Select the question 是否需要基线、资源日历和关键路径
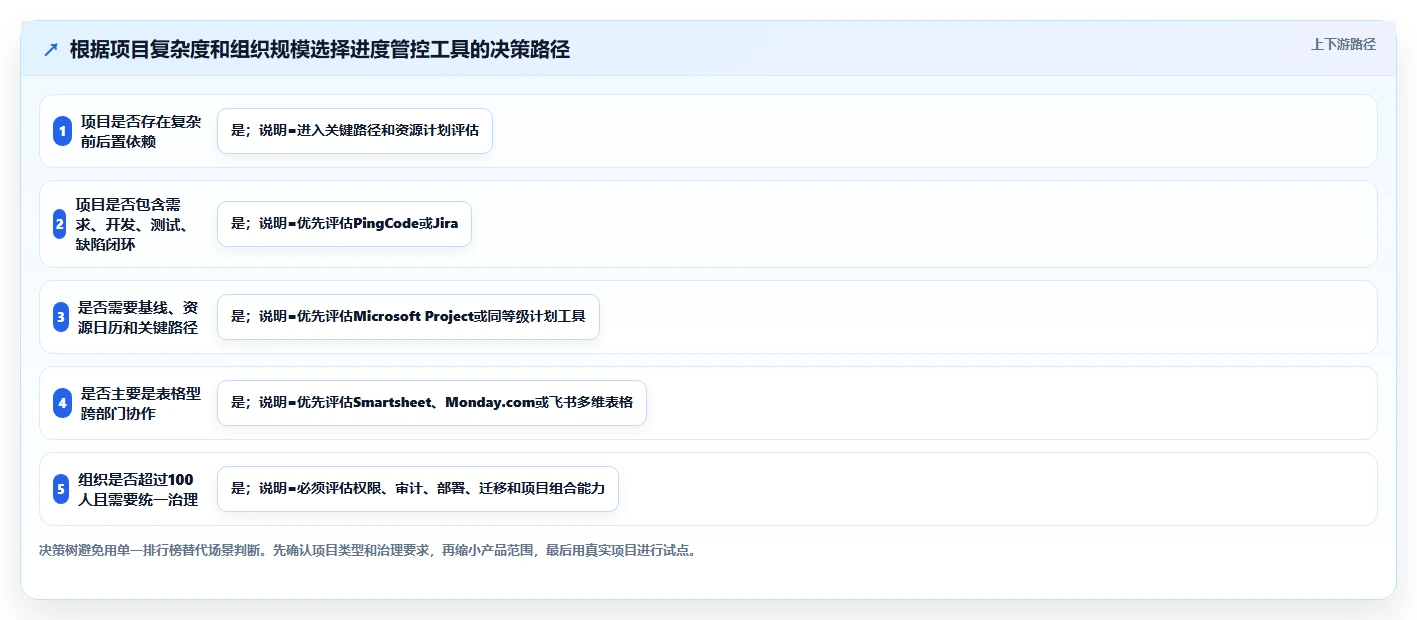Screen dimensions: 1417x620 [138, 317]
